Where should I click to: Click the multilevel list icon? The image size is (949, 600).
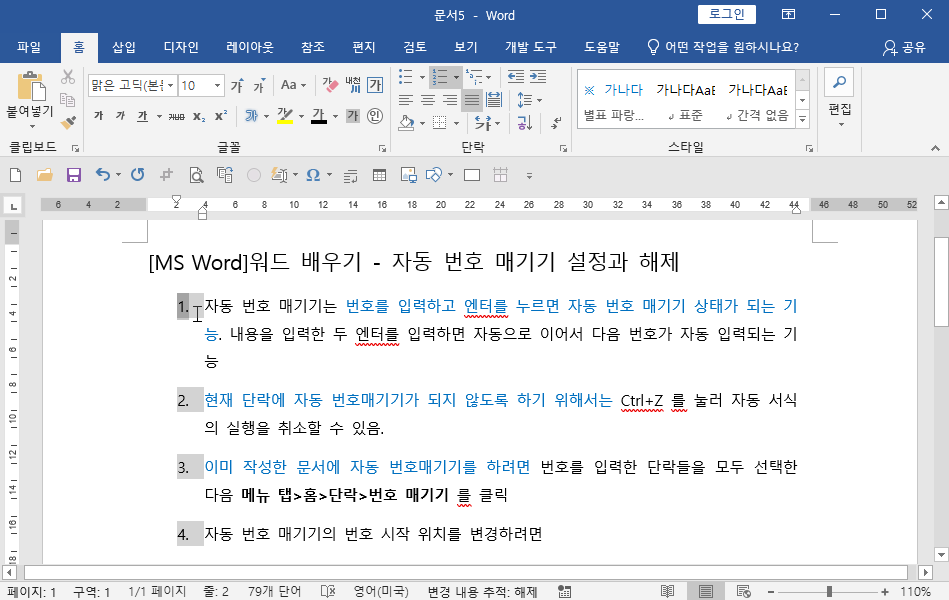click(474, 77)
